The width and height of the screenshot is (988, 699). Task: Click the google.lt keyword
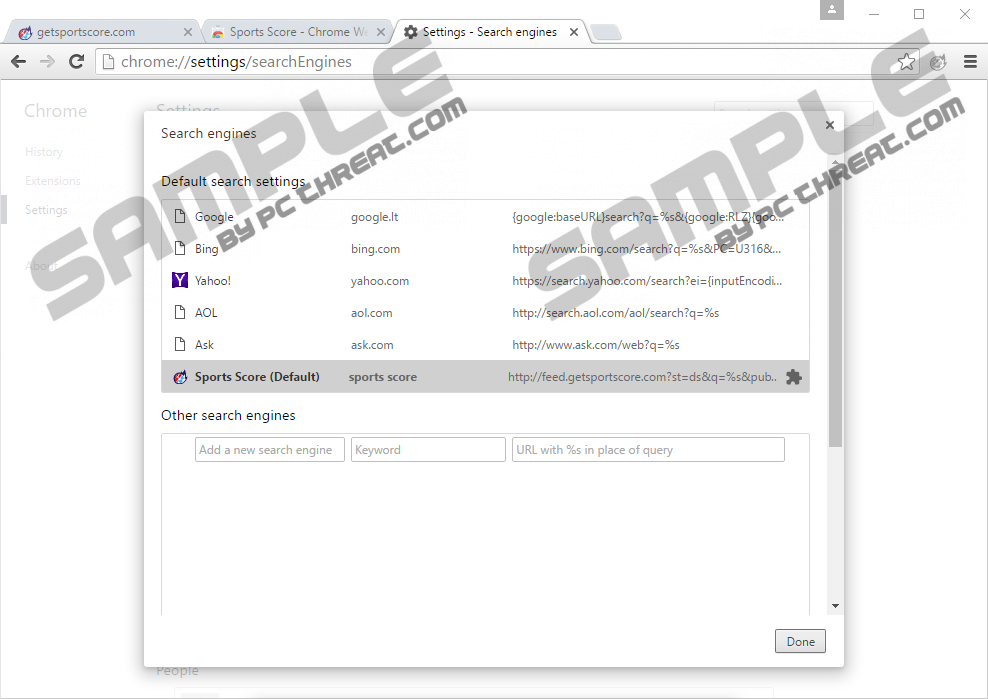(x=374, y=217)
